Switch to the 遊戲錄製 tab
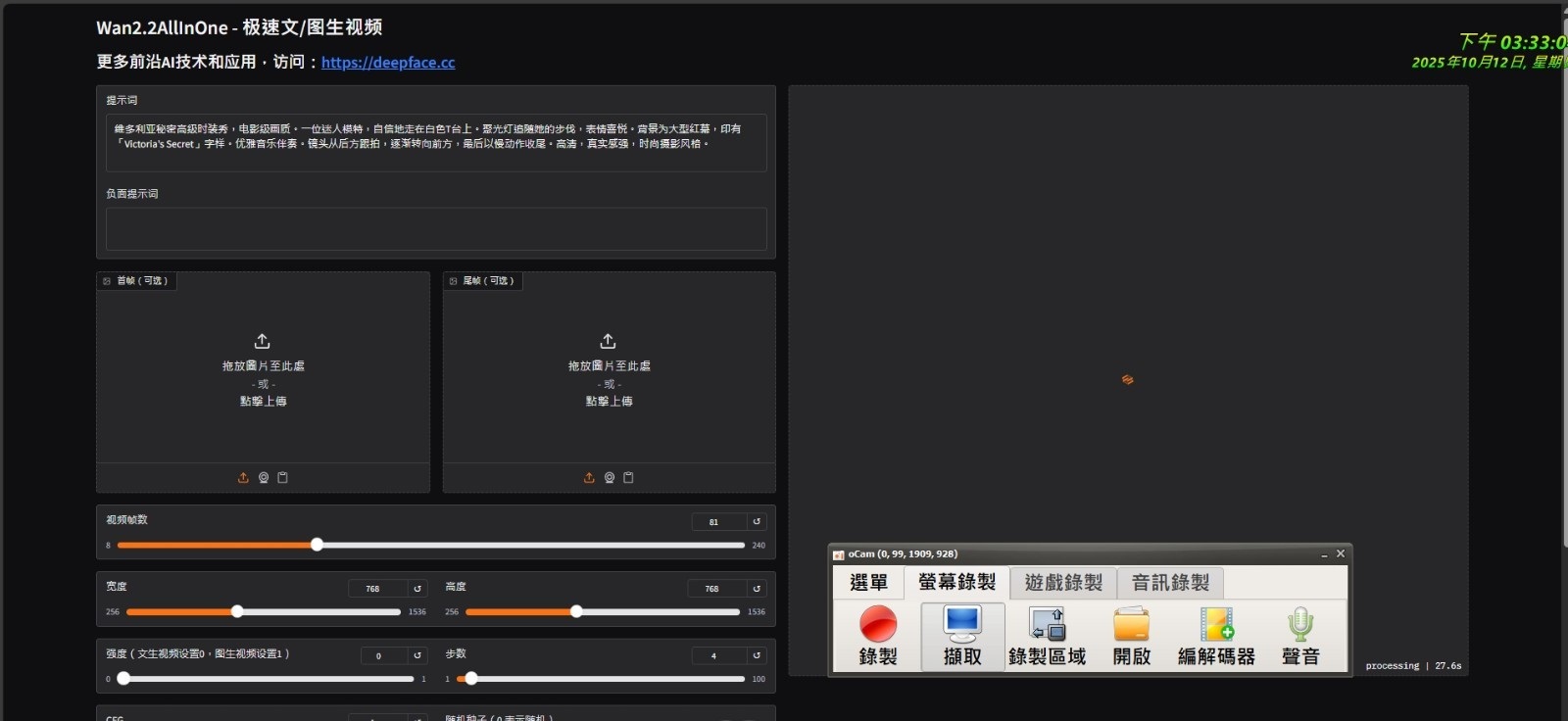 point(1063,583)
